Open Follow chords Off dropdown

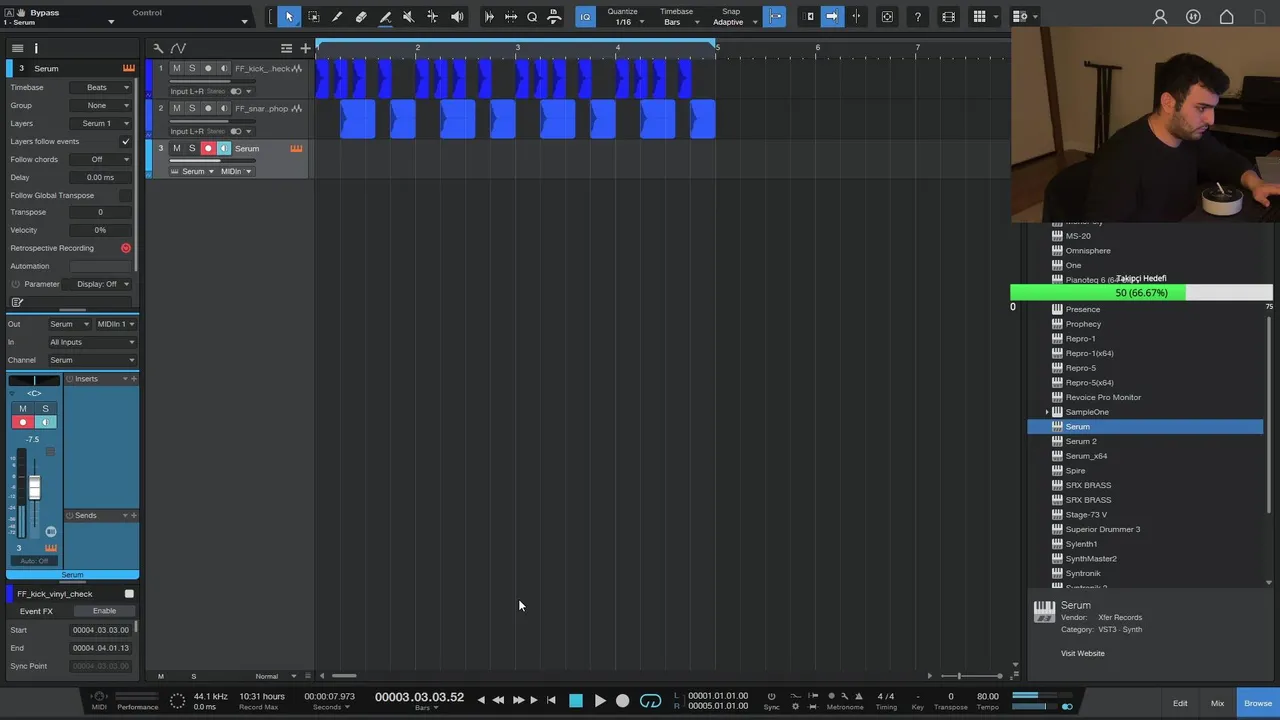[x=100, y=159]
